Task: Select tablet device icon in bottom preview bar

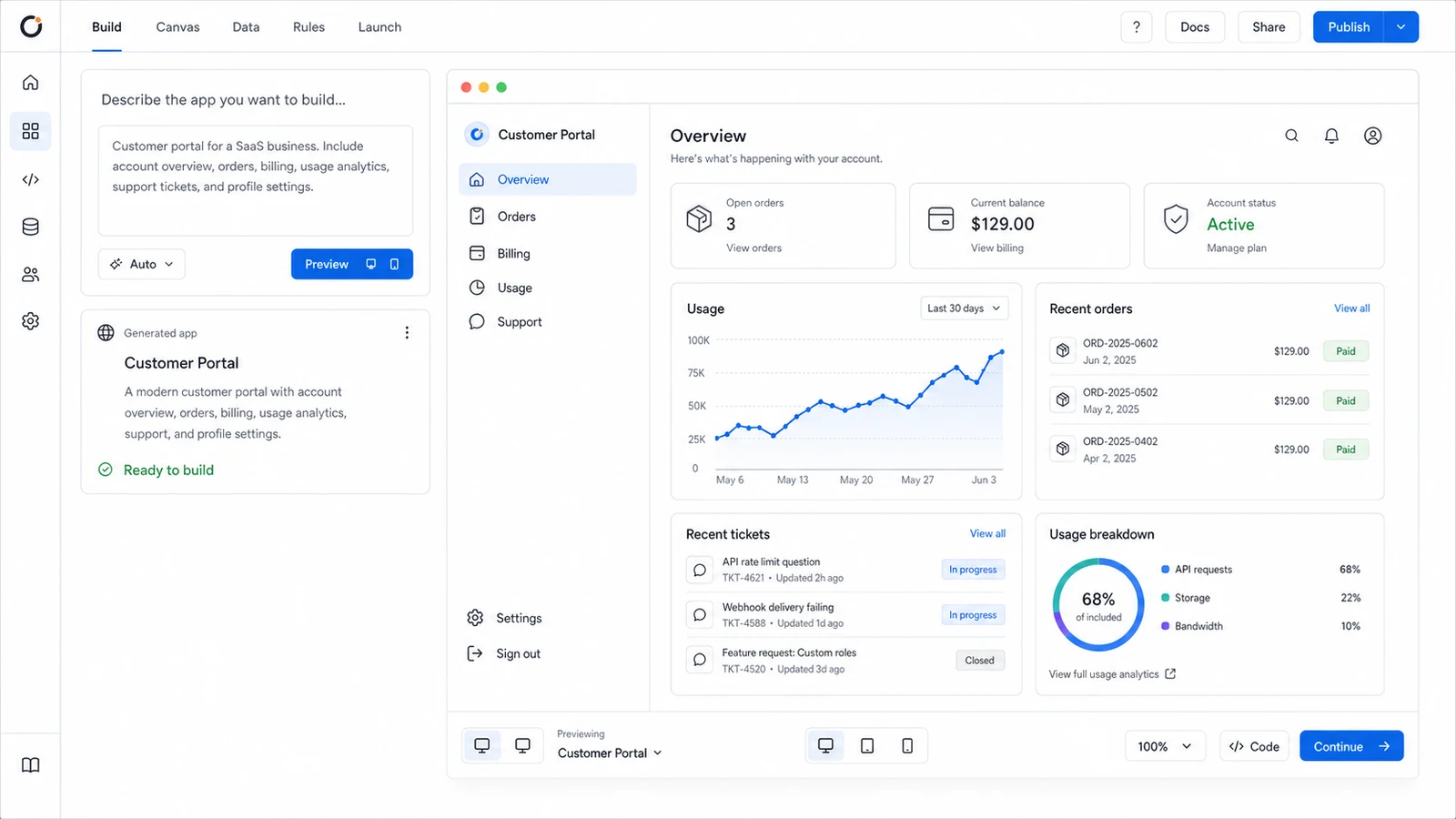Action: [867, 746]
